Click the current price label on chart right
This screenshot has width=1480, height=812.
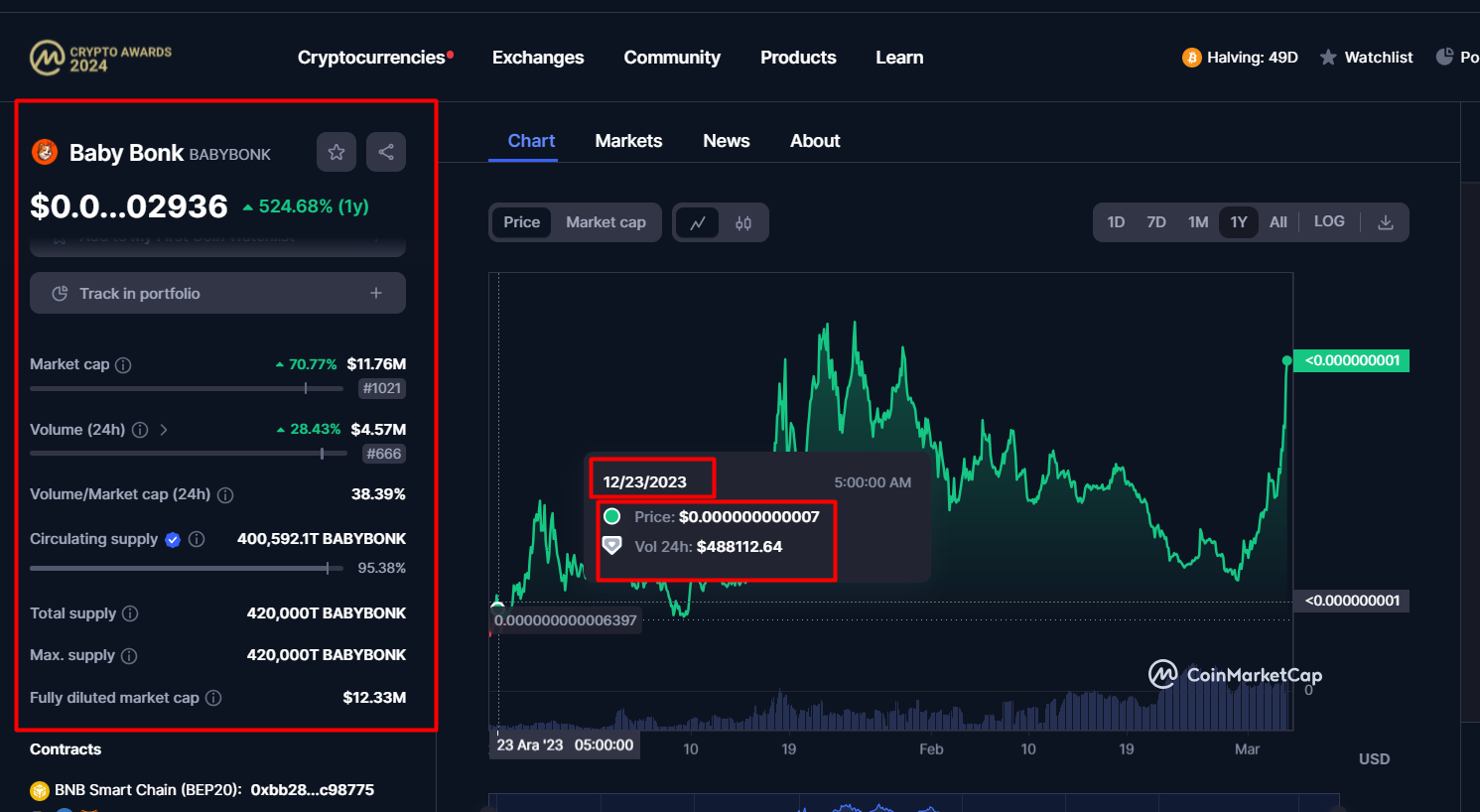(1351, 360)
